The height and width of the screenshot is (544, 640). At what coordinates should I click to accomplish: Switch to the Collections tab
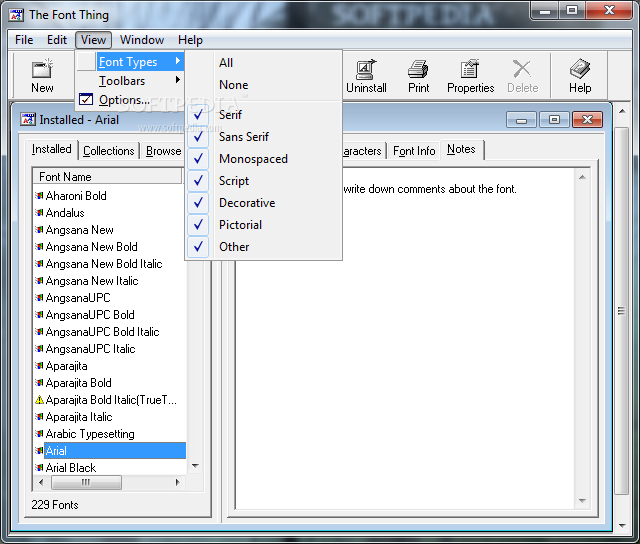[x=109, y=151]
